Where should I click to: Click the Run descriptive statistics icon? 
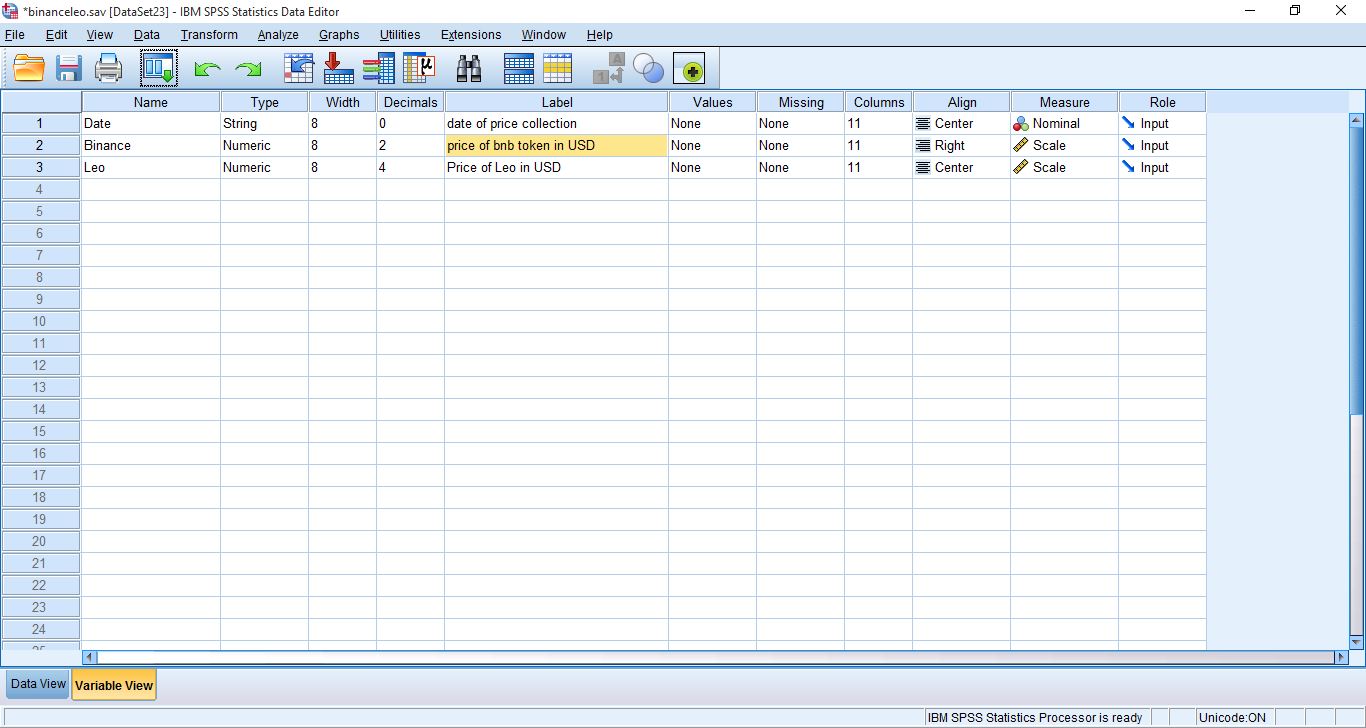[420, 68]
